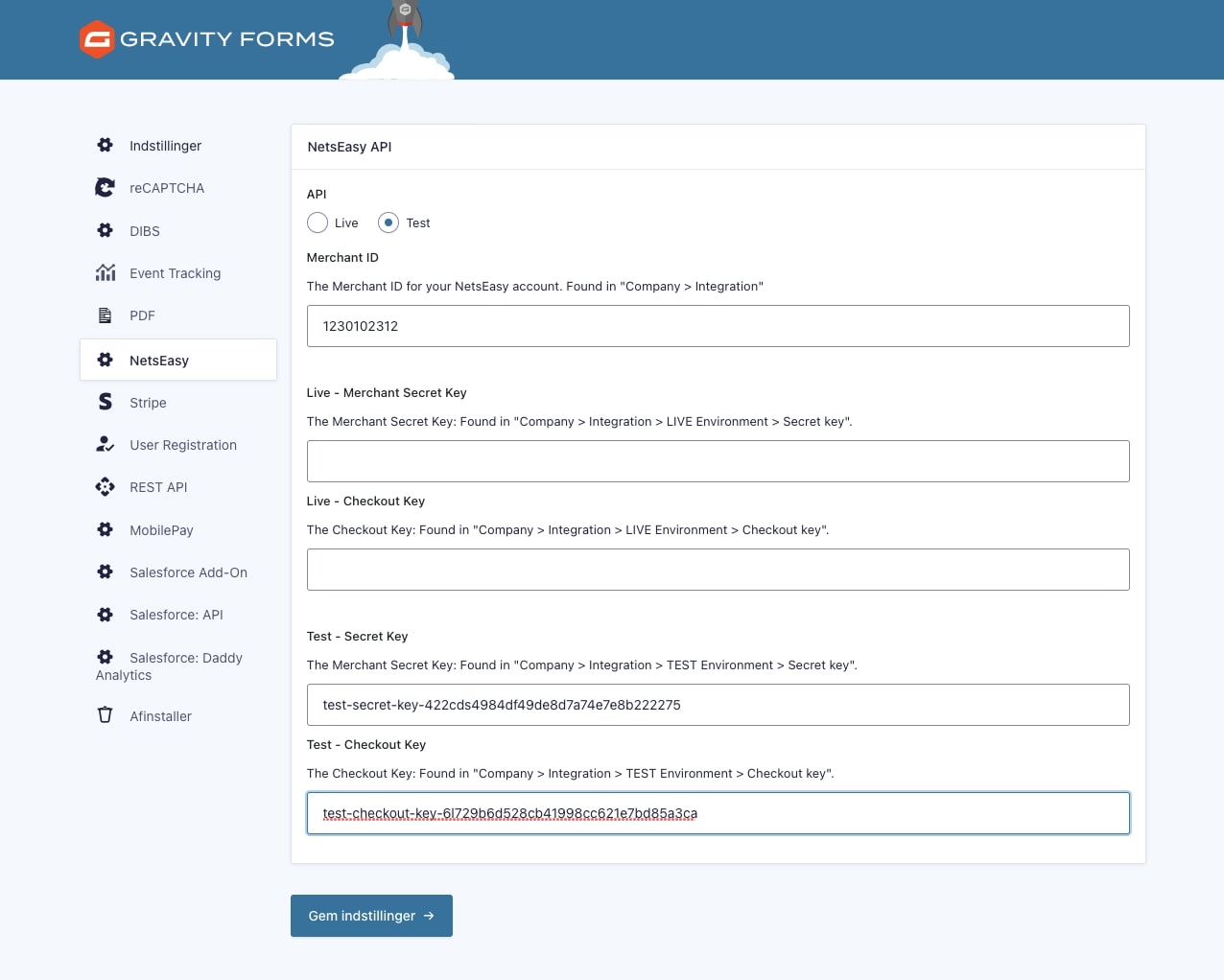Image resolution: width=1224 pixels, height=980 pixels.
Task: Click the PDF document icon
Action: 106,315
